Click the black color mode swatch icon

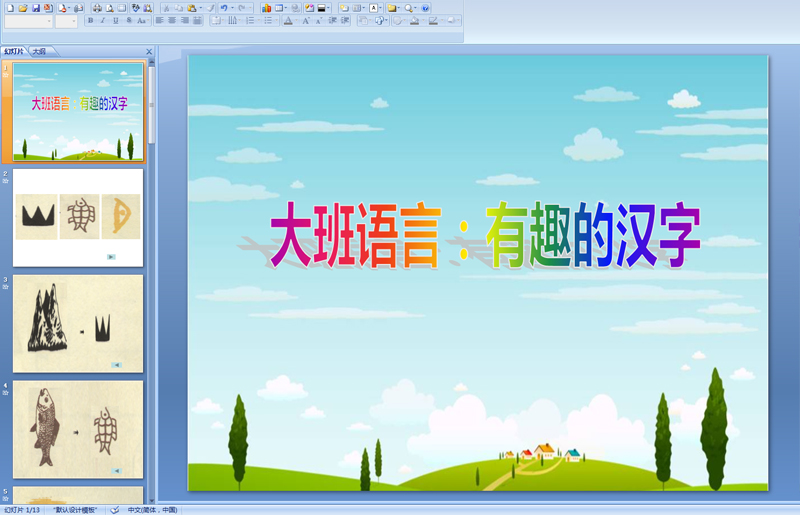click(x=321, y=8)
